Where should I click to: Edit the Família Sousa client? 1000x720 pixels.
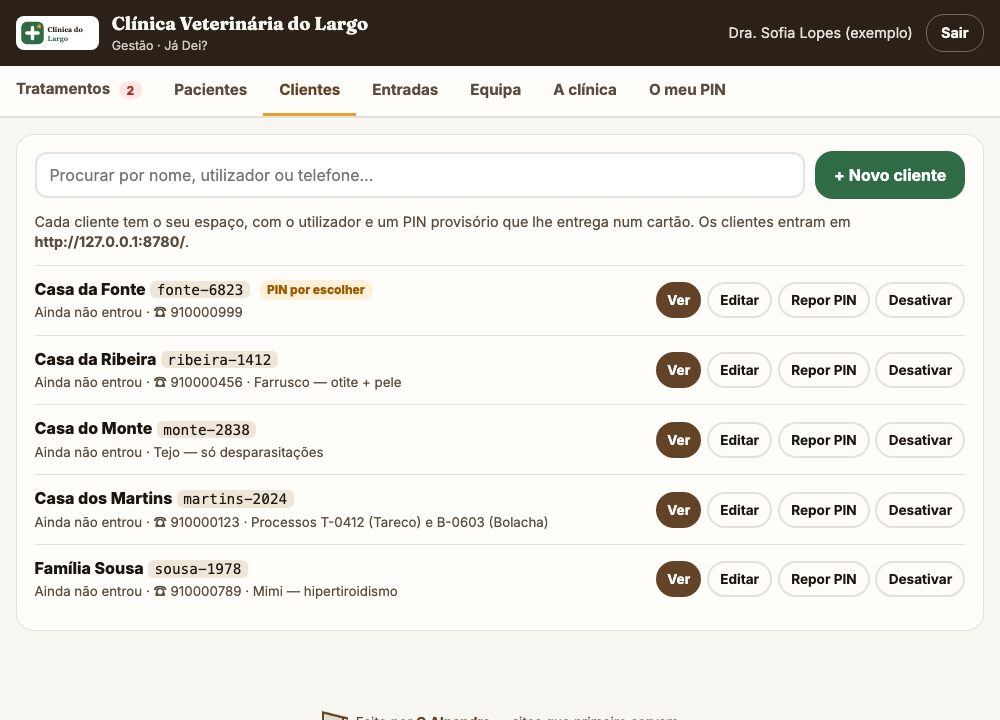pyautogui.click(x=739, y=579)
